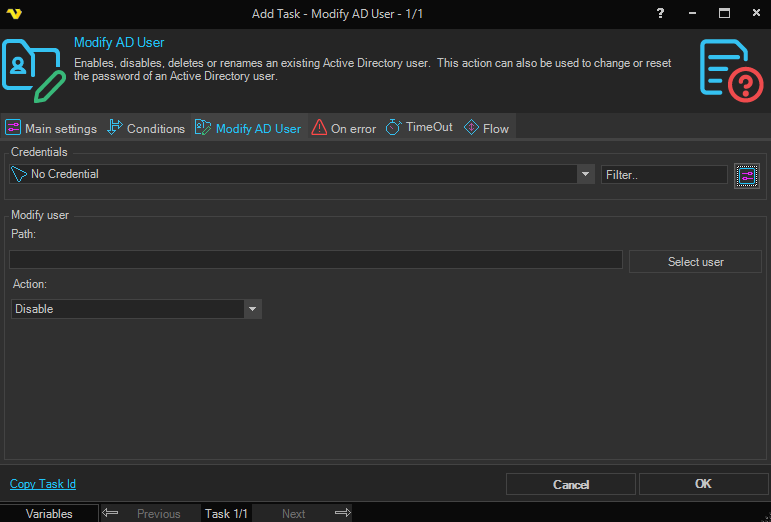Click the application logo in title bar
The width and height of the screenshot is (771, 522).
pos(14,13)
